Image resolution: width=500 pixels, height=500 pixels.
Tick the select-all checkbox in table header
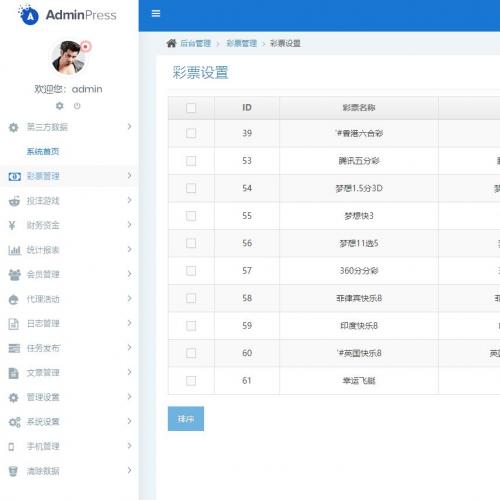[191, 108]
